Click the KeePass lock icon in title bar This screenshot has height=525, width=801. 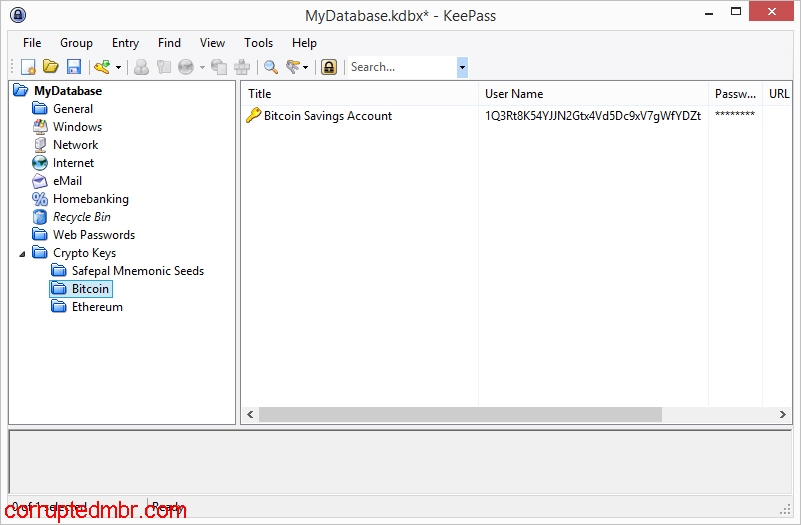(x=18, y=15)
